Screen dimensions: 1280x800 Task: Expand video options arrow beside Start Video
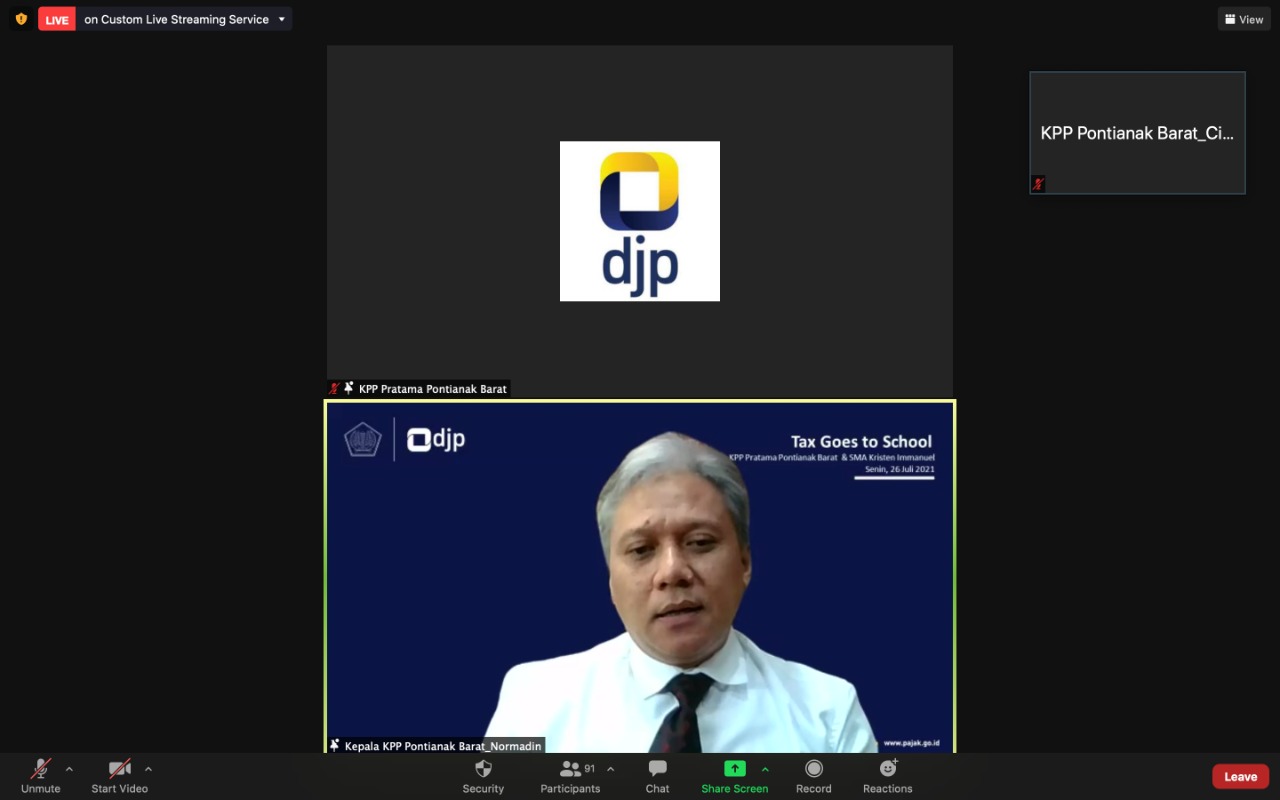pyautogui.click(x=148, y=769)
